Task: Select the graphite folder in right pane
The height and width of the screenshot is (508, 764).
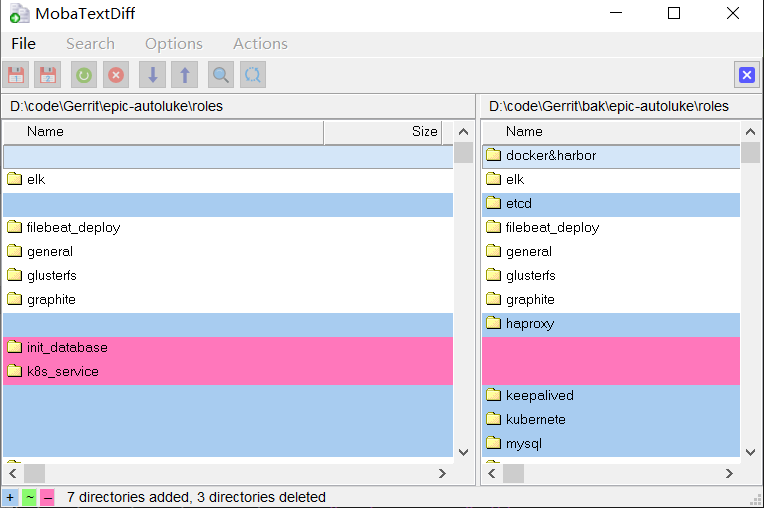Action: pos(611,300)
